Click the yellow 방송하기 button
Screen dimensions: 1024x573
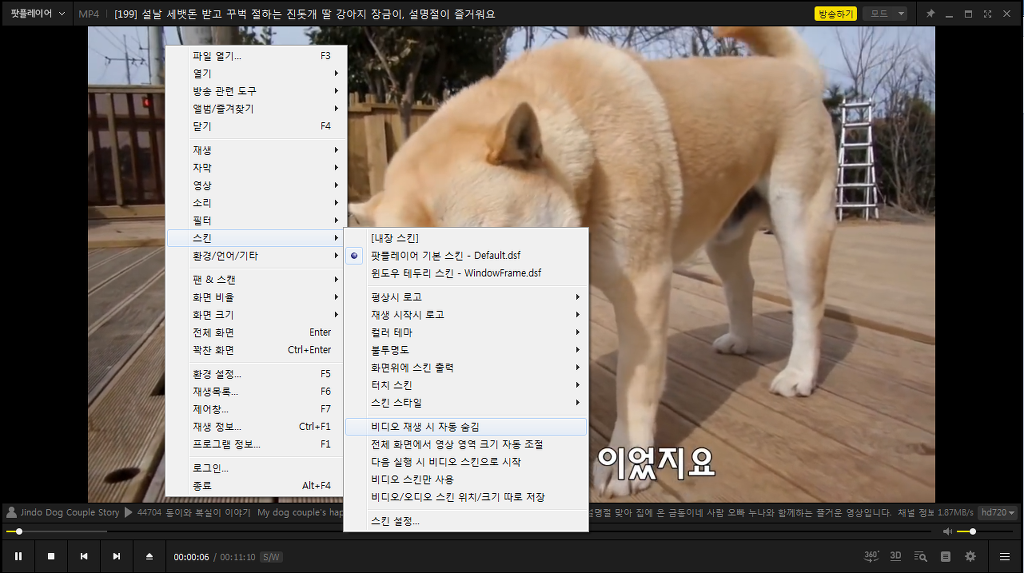[x=835, y=14]
